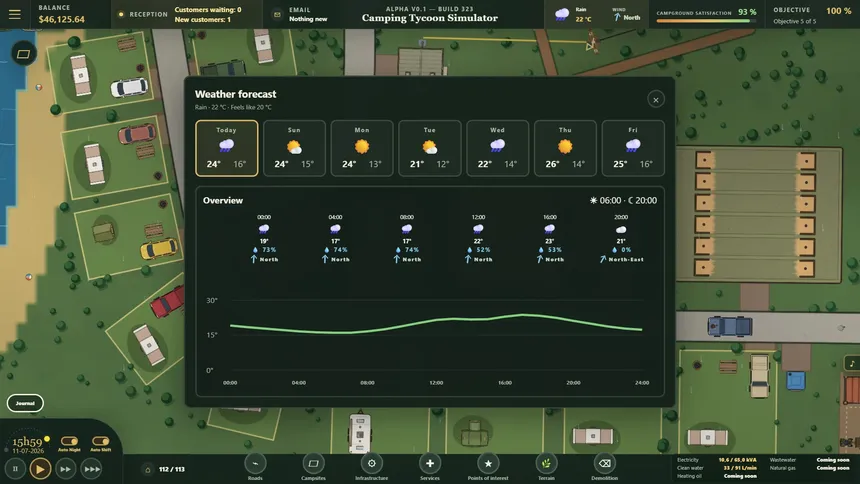
Task: Click the 16:00 hourly rain icon
Action: (550, 228)
